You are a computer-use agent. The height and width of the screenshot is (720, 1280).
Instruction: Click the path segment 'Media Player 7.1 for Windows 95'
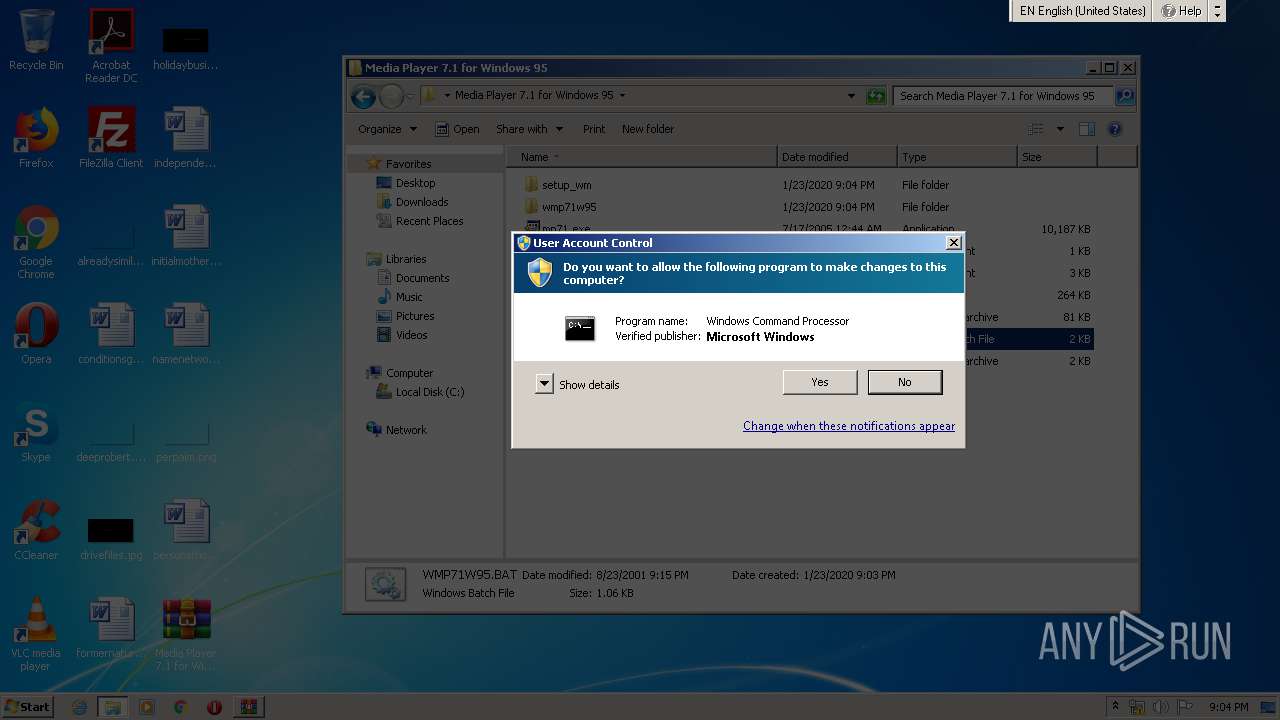(x=534, y=96)
